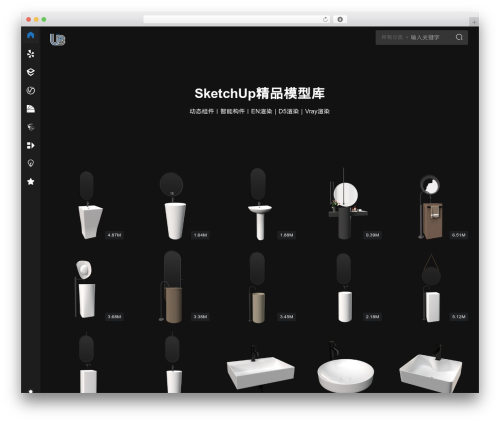
Task: Open the stacked layers box sidebar icon
Action: (x=31, y=72)
